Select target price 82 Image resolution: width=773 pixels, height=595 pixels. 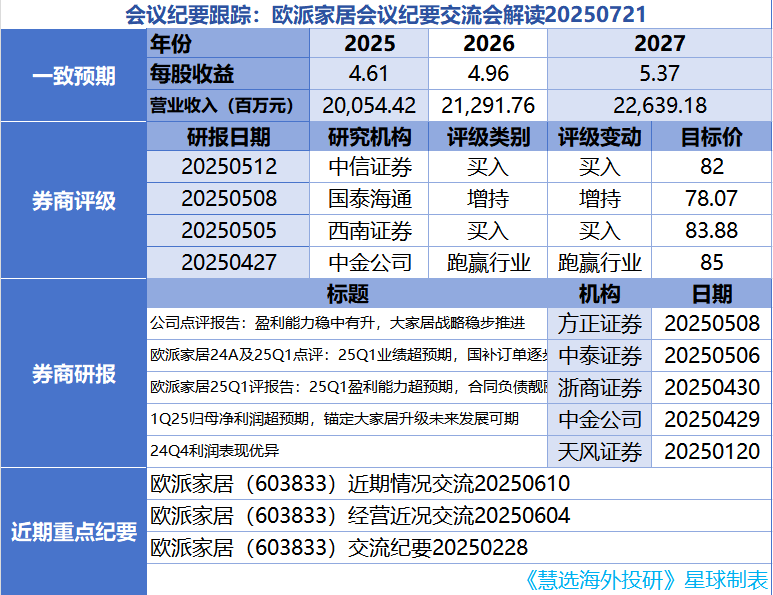pos(712,167)
